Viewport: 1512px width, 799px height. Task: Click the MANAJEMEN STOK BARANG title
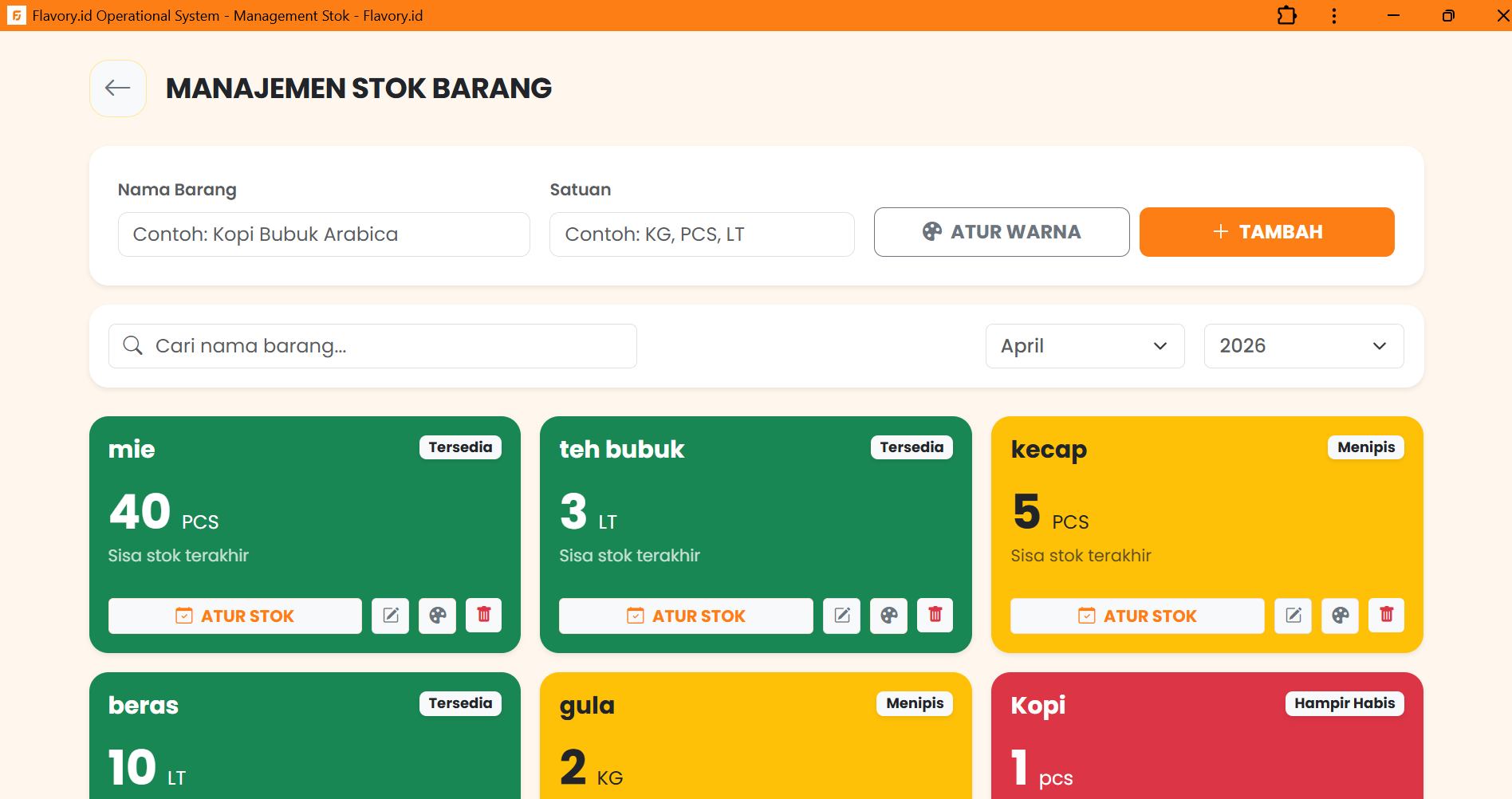click(x=358, y=88)
